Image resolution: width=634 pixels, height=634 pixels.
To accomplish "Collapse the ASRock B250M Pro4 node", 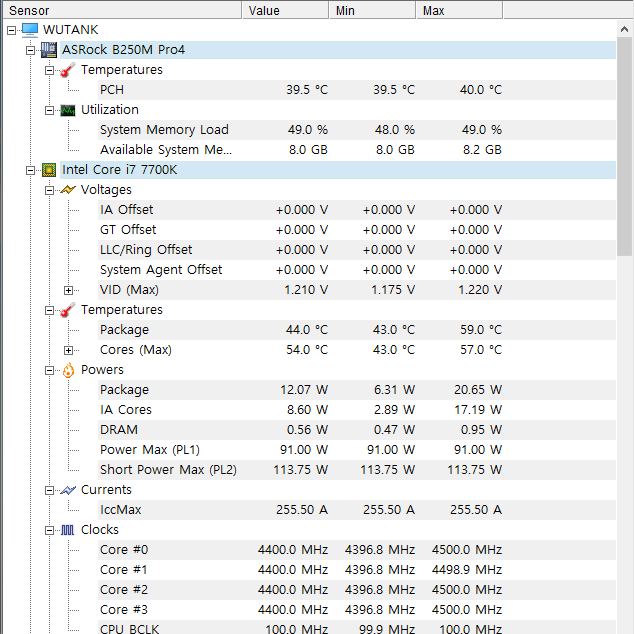I will [30, 51].
